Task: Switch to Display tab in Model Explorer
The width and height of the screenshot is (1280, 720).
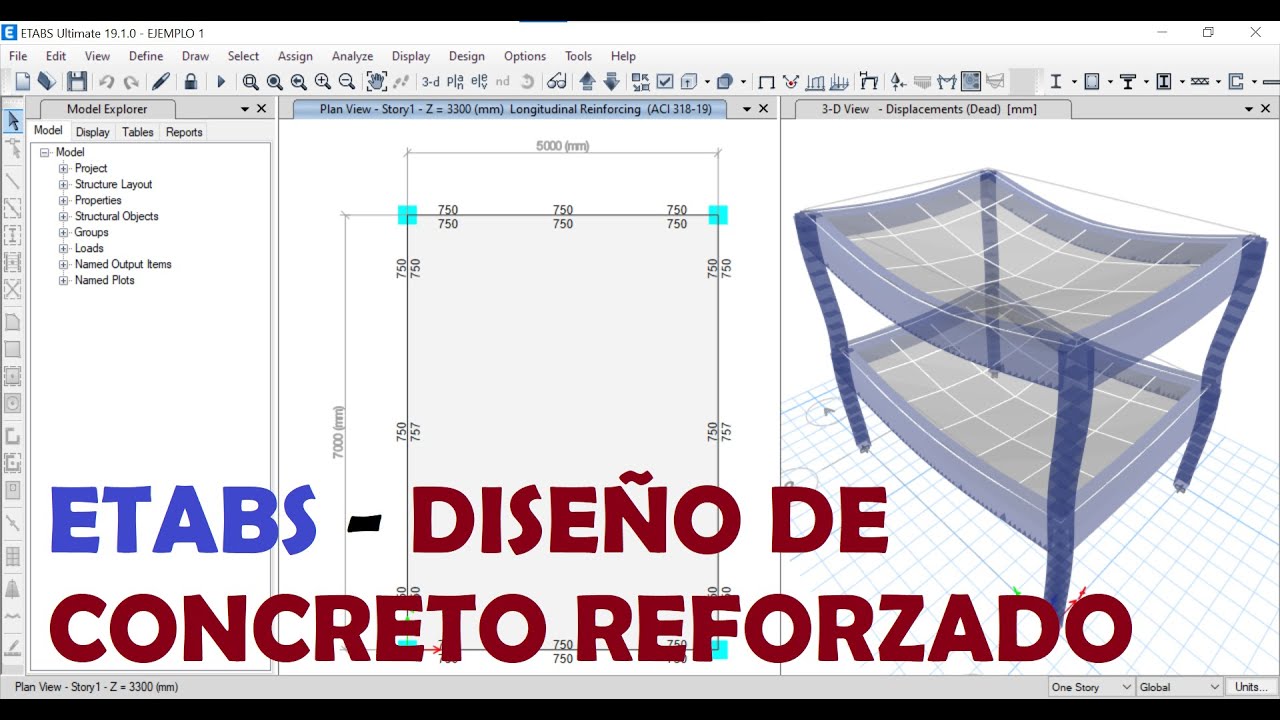Action: tap(93, 132)
